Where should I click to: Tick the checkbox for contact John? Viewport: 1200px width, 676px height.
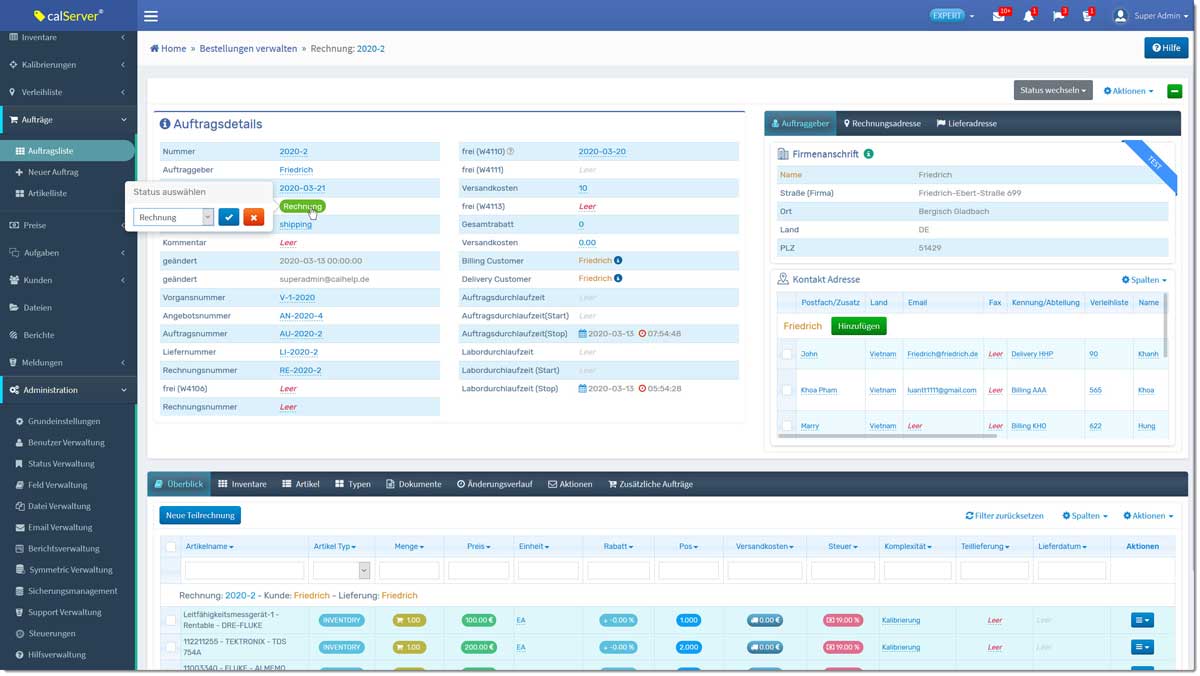(x=787, y=354)
